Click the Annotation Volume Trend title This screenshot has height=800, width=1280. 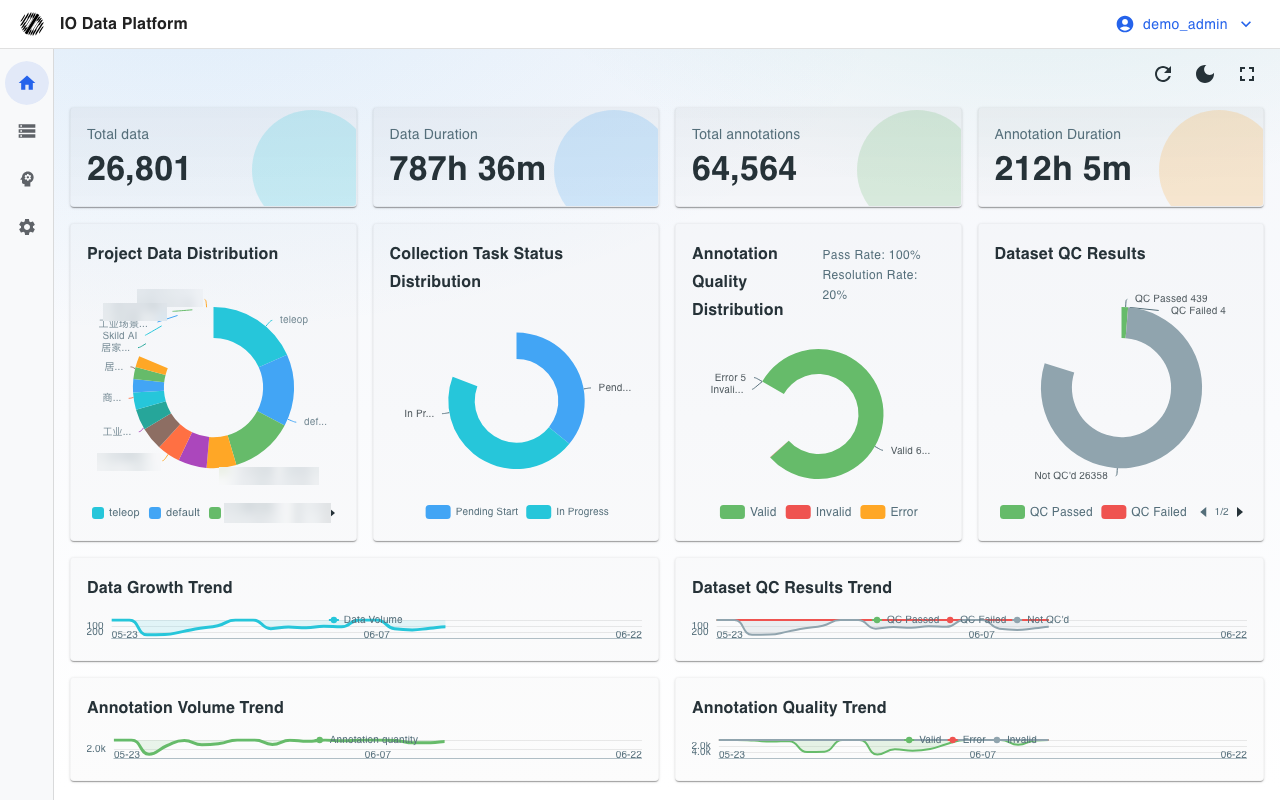(185, 707)
